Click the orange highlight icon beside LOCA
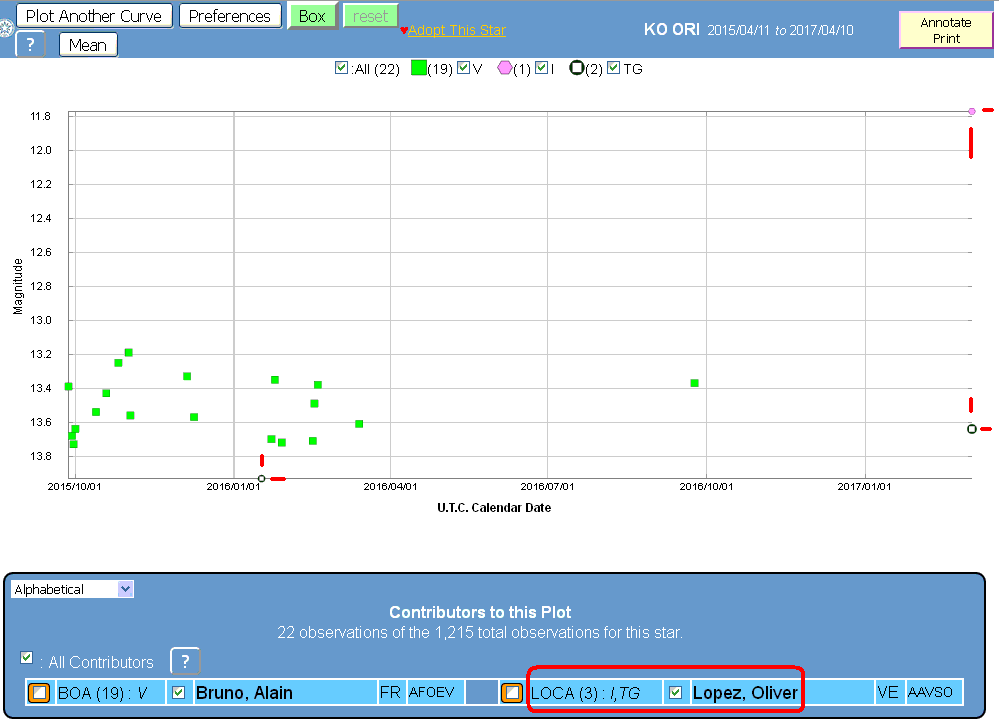This screenshot has height=723, width=999. pos(512,692)
